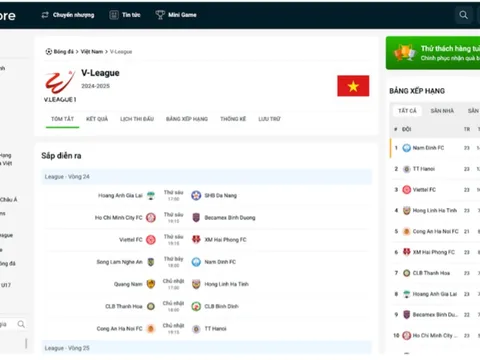Click the Chuyển nhượng transfer icon
The image size is (480, 360).
45,15
